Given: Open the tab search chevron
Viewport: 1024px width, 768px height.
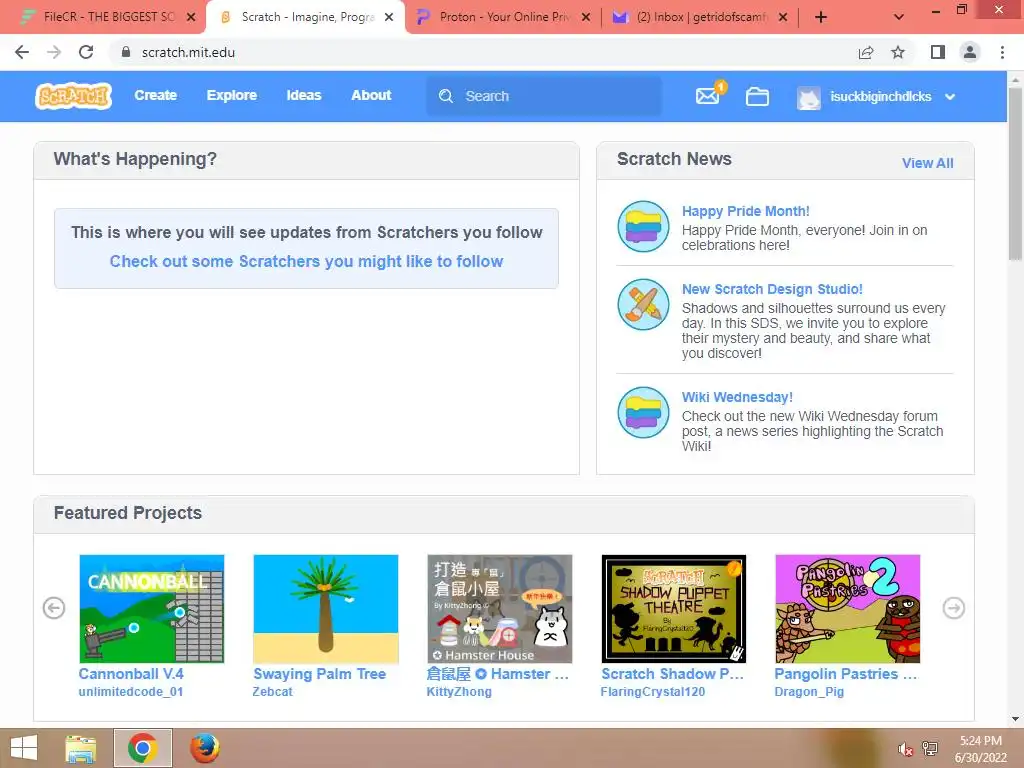Looking at the screenshot, I should click(899, 18).
